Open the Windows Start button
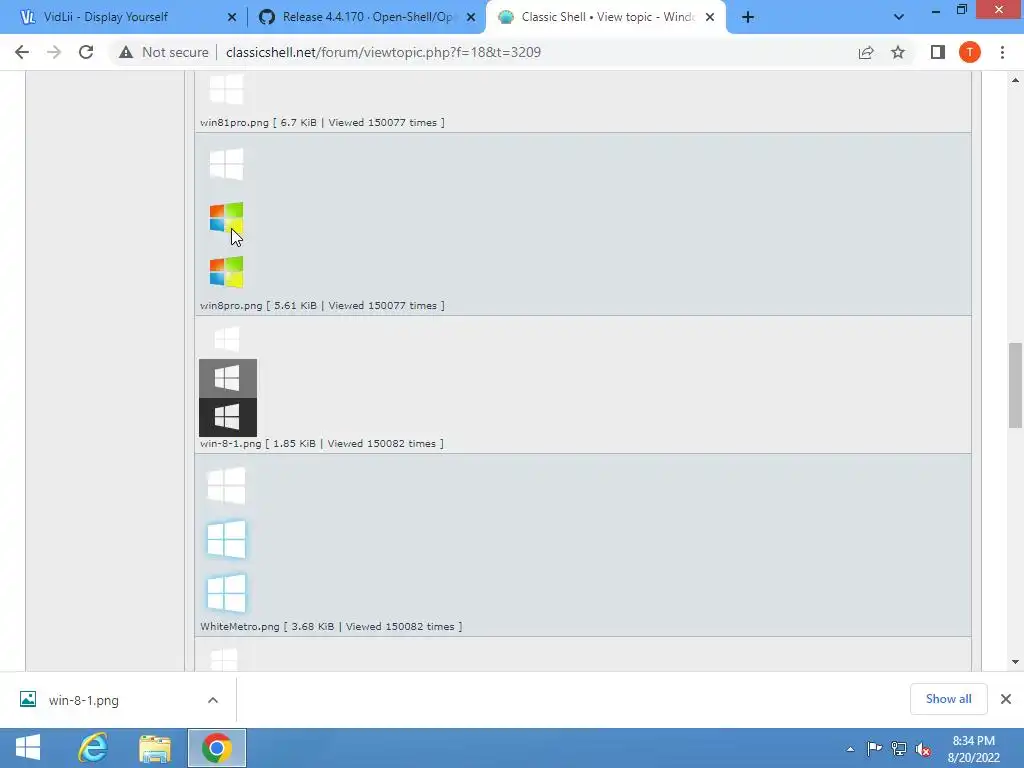The width and height of the screenshot is (1024, 768). click(27, 748)
